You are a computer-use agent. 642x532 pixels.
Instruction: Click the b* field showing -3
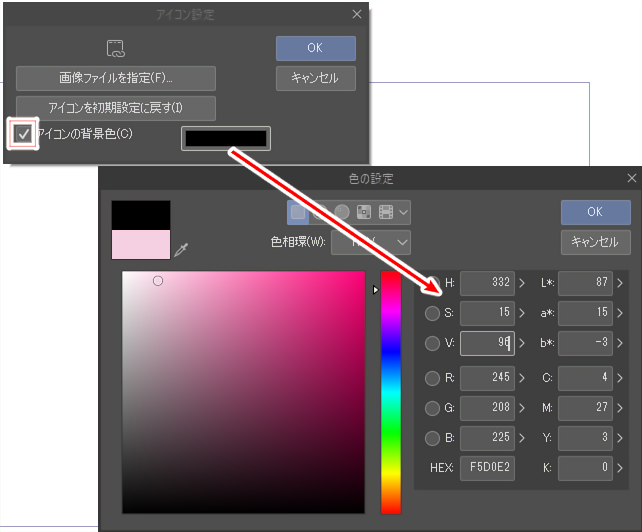(585, 343)
